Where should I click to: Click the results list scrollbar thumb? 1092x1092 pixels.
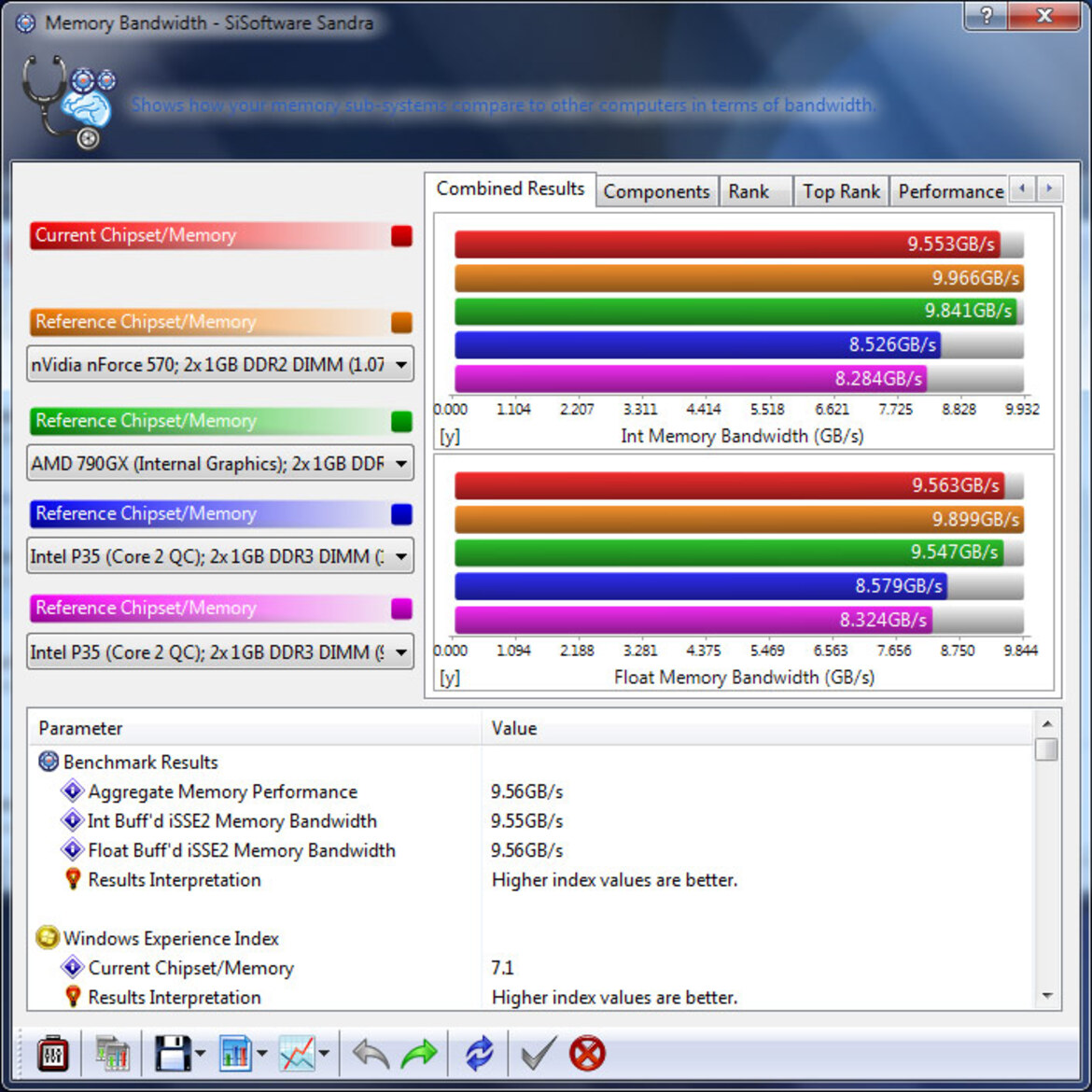pyautogui.click(x=1046, y=749)
